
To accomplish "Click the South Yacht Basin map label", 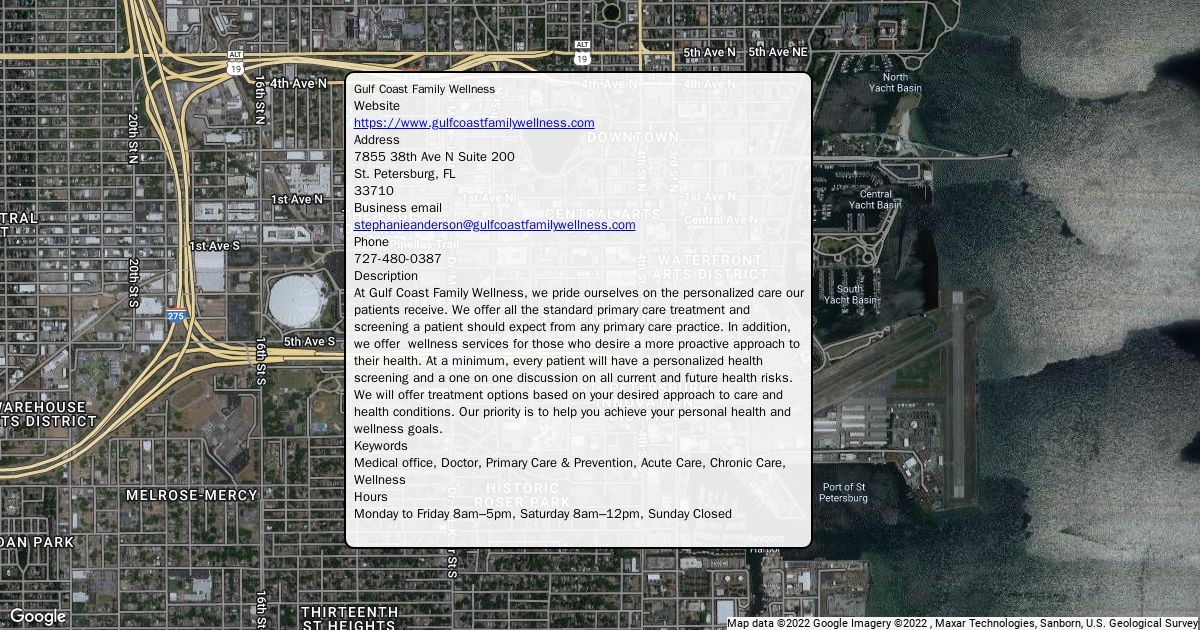I will (850, 295).
